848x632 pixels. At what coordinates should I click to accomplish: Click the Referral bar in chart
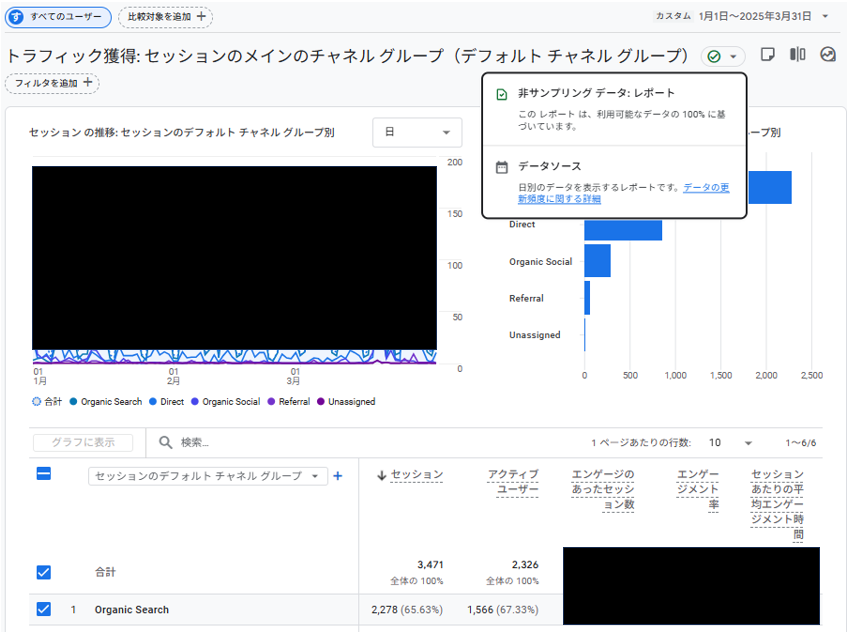(x=587, y=298)
